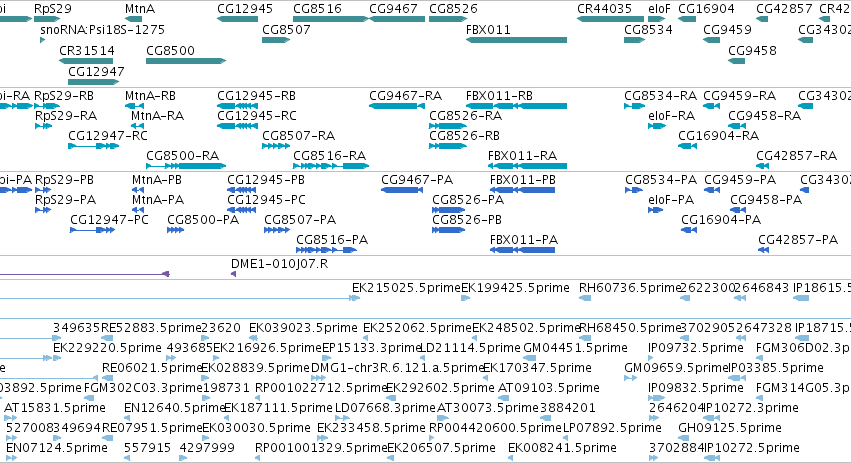Click the CG8500 gene bar
Image resolution: width=851 pixels, height=463 pixels.
pyautogui.click(x=186, y=61)
